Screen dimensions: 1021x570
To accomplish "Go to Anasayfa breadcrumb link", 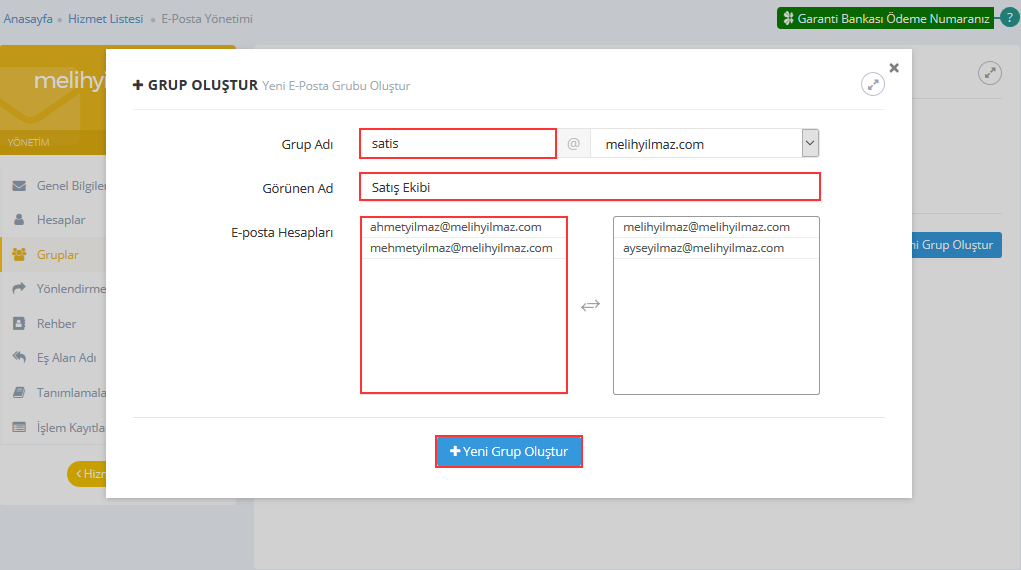I will tap(28, 19).
